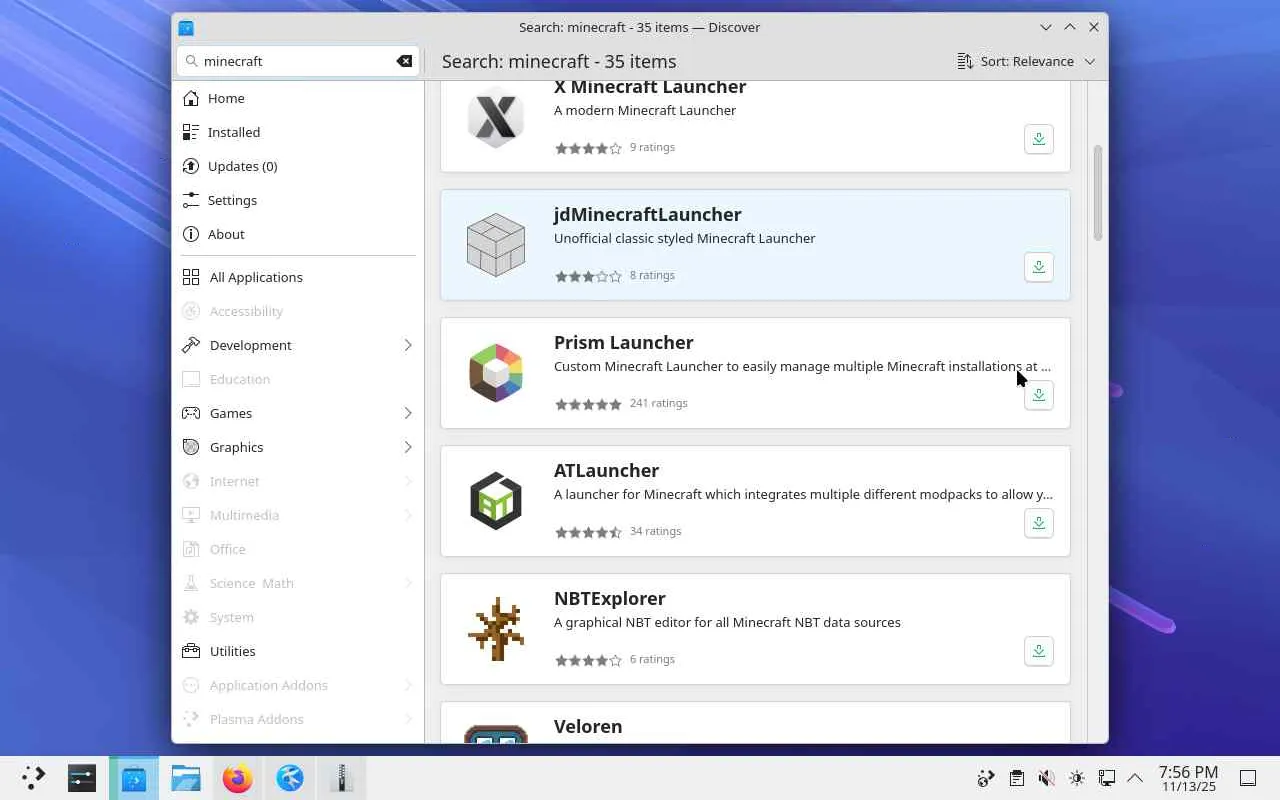Open the jdMinecraftLauncher cube icon
The width and height of the screenshot is (1280, 800).
(x=496, y=245)
